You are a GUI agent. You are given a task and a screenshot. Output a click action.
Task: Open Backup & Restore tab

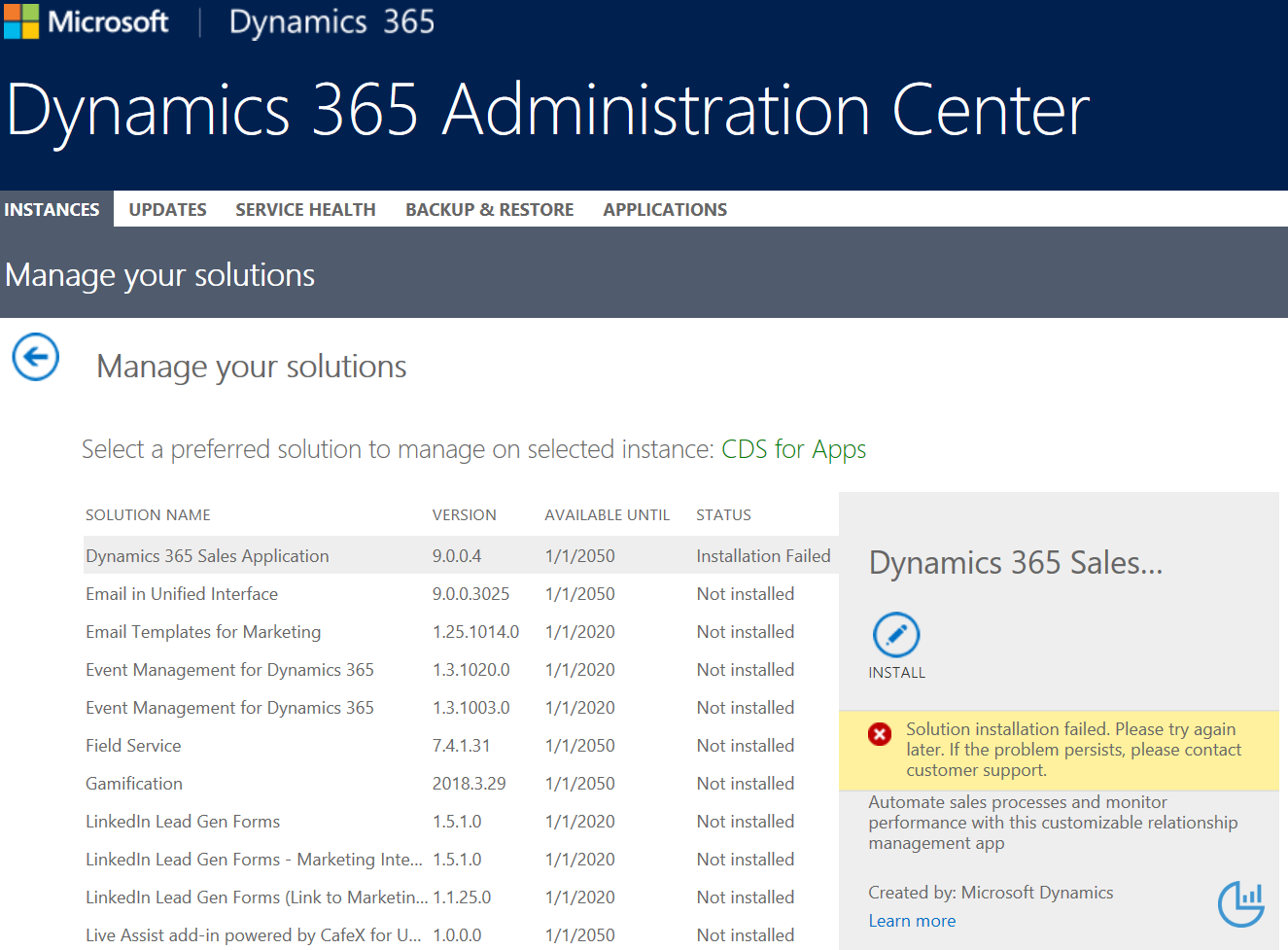coord(489,209)
